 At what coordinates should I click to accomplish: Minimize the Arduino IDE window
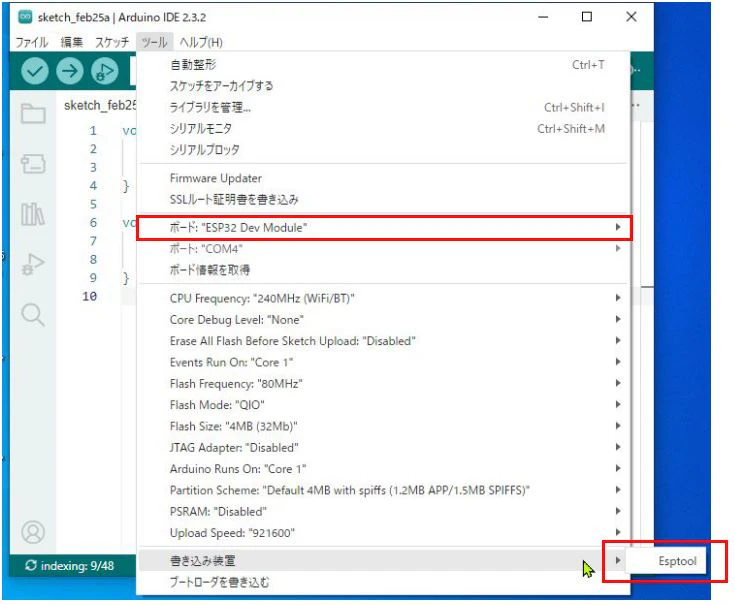coord(543,17)
